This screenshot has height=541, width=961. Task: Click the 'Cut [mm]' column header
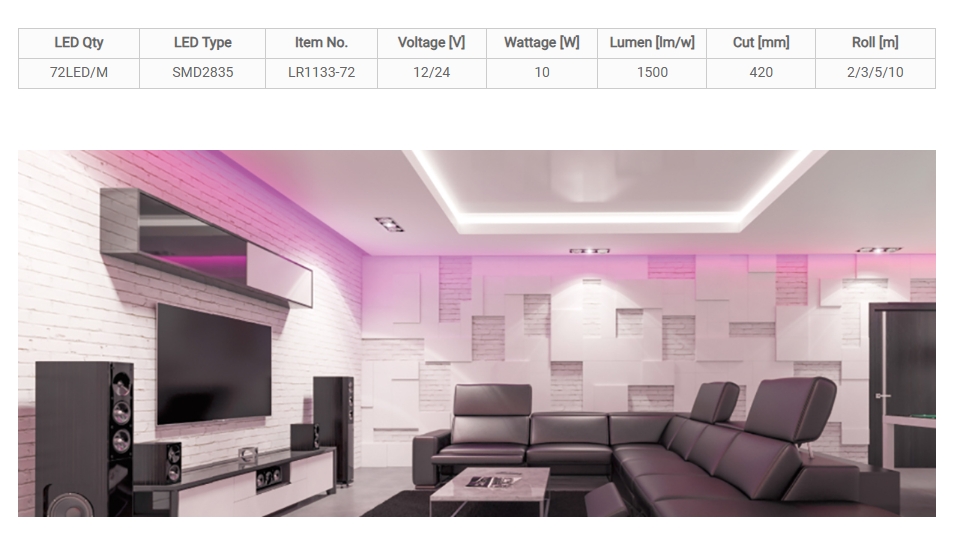761,43
